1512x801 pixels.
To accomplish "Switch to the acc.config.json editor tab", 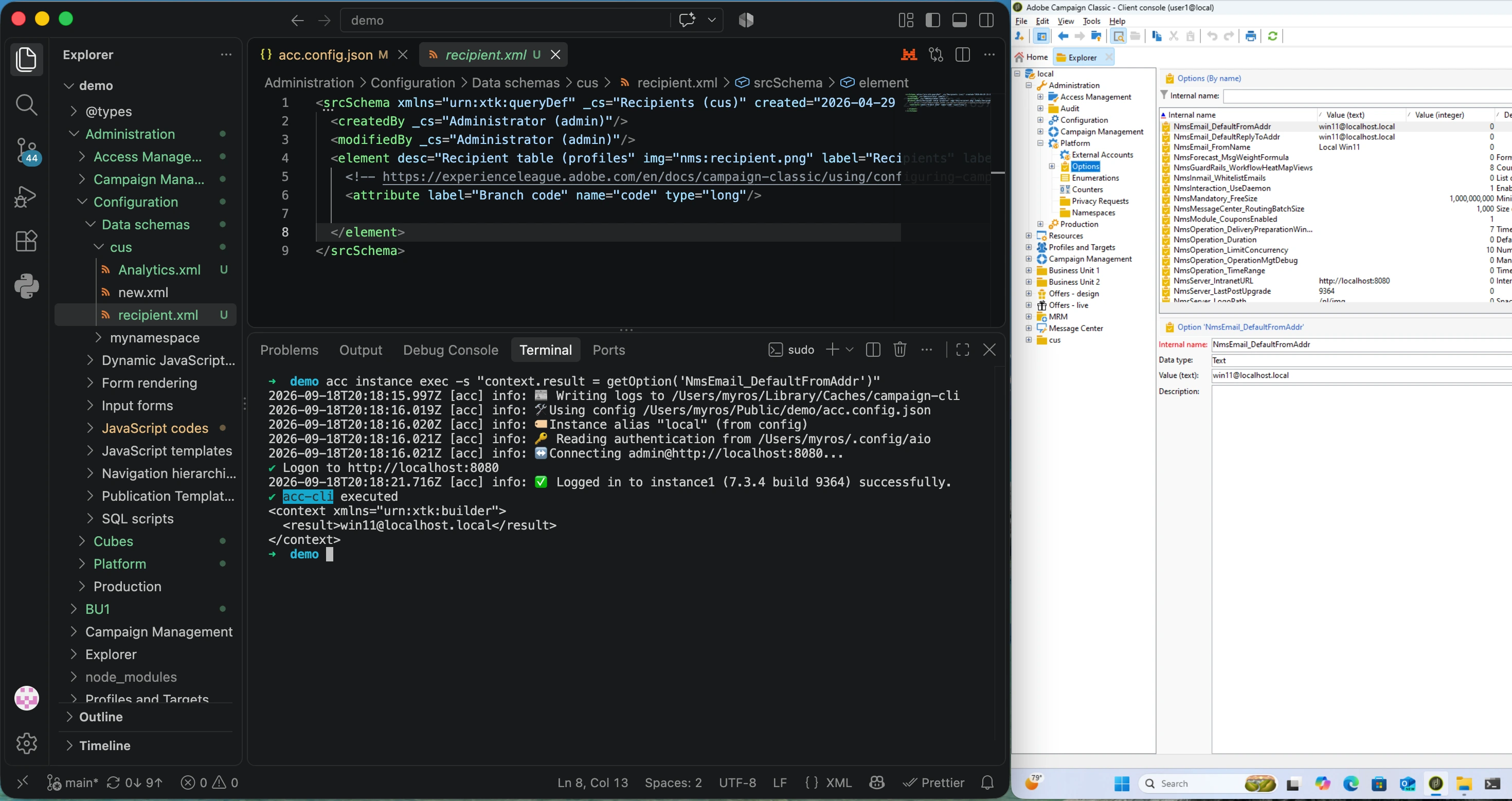I will (x=325, y=54).
